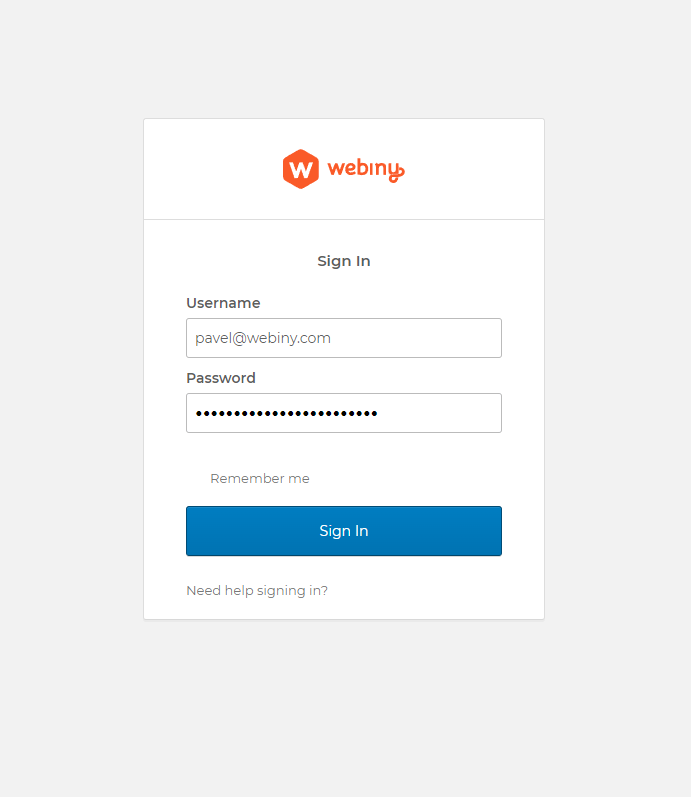Screen dimensions: 691x797
Task: Expand the Need help signing in options
Action: (257, 591)
